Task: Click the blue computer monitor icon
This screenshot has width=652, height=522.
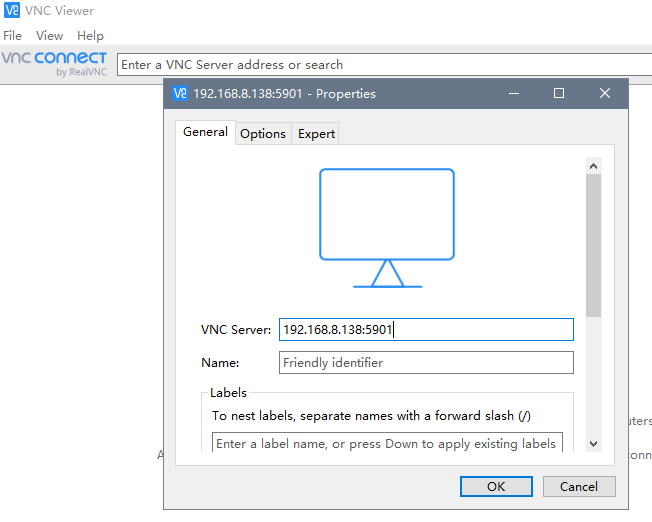Action: pyautogui.click(x=387, y=228)
